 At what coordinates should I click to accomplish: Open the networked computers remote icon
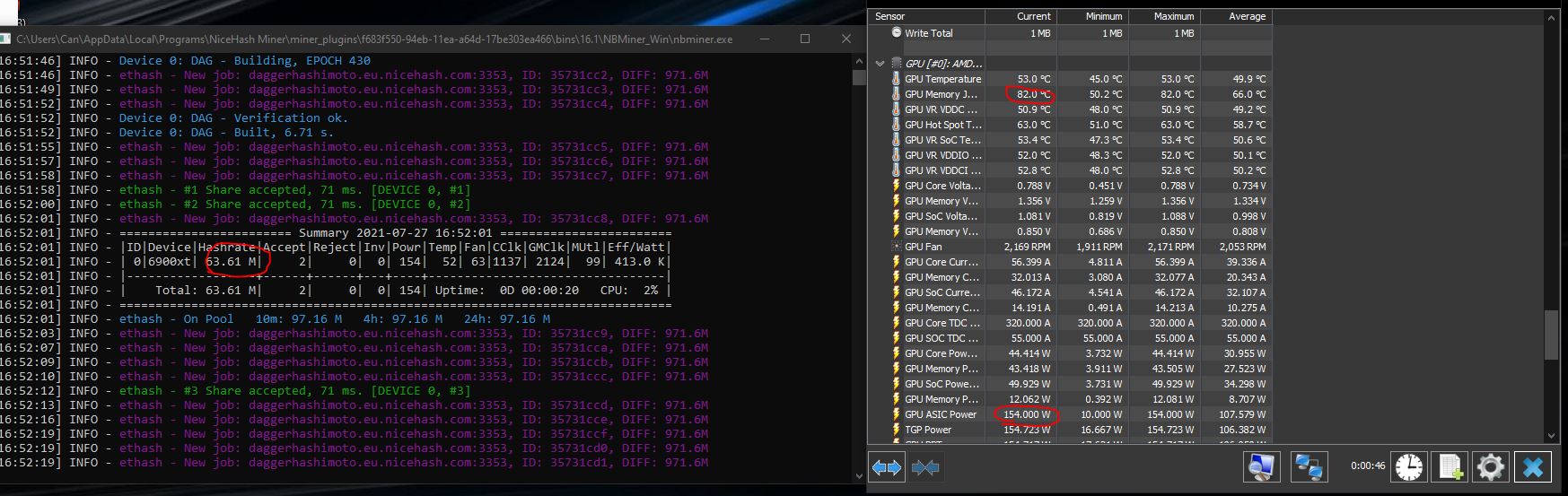[x=1309, y=467]
